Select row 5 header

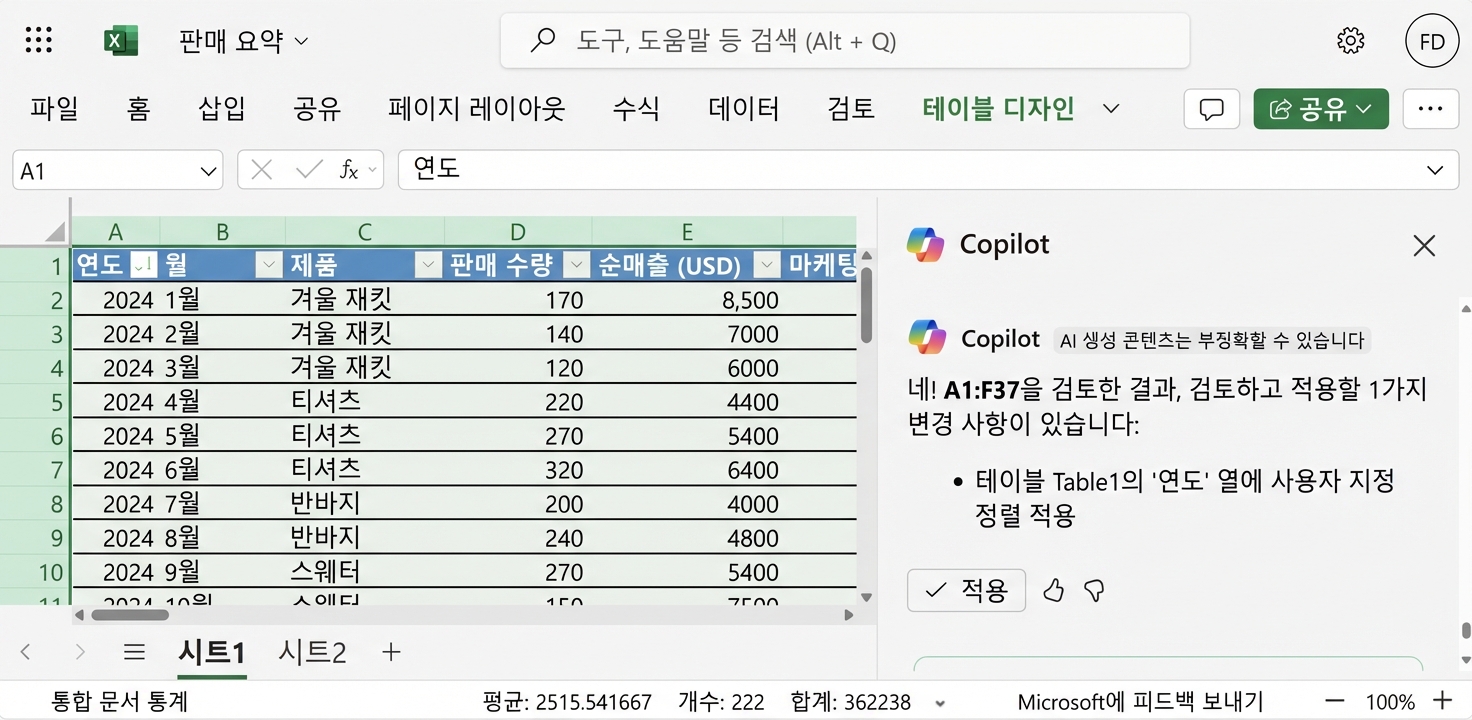tap(34, 402)
